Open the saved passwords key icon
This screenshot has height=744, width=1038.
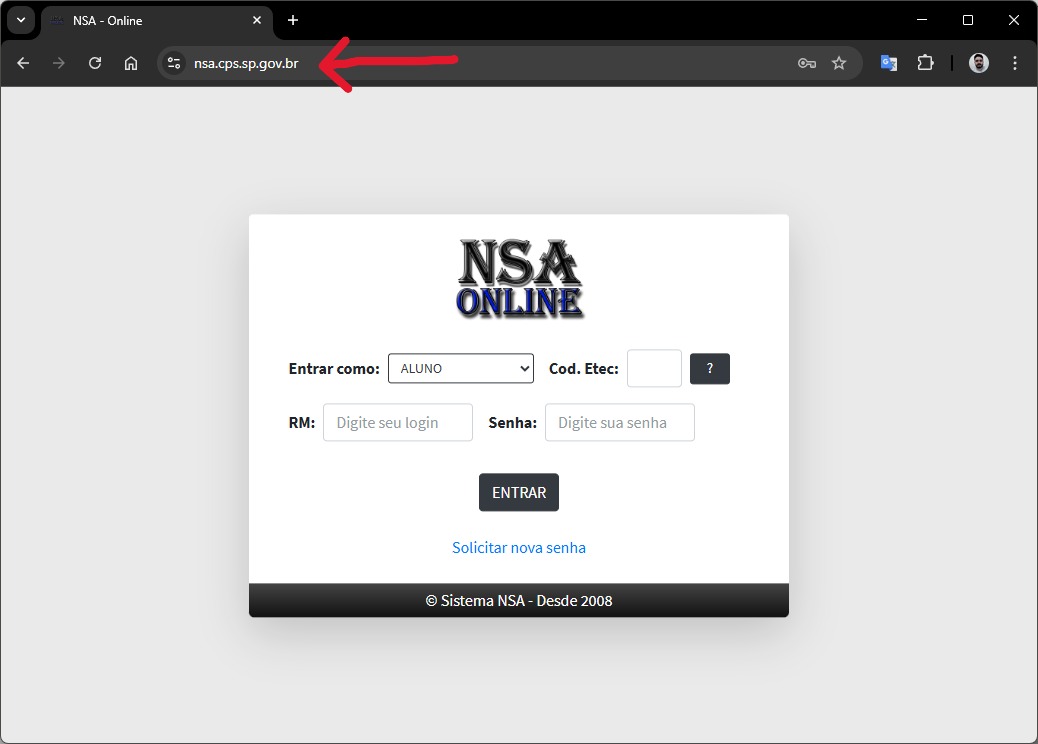tap(806, 63)
